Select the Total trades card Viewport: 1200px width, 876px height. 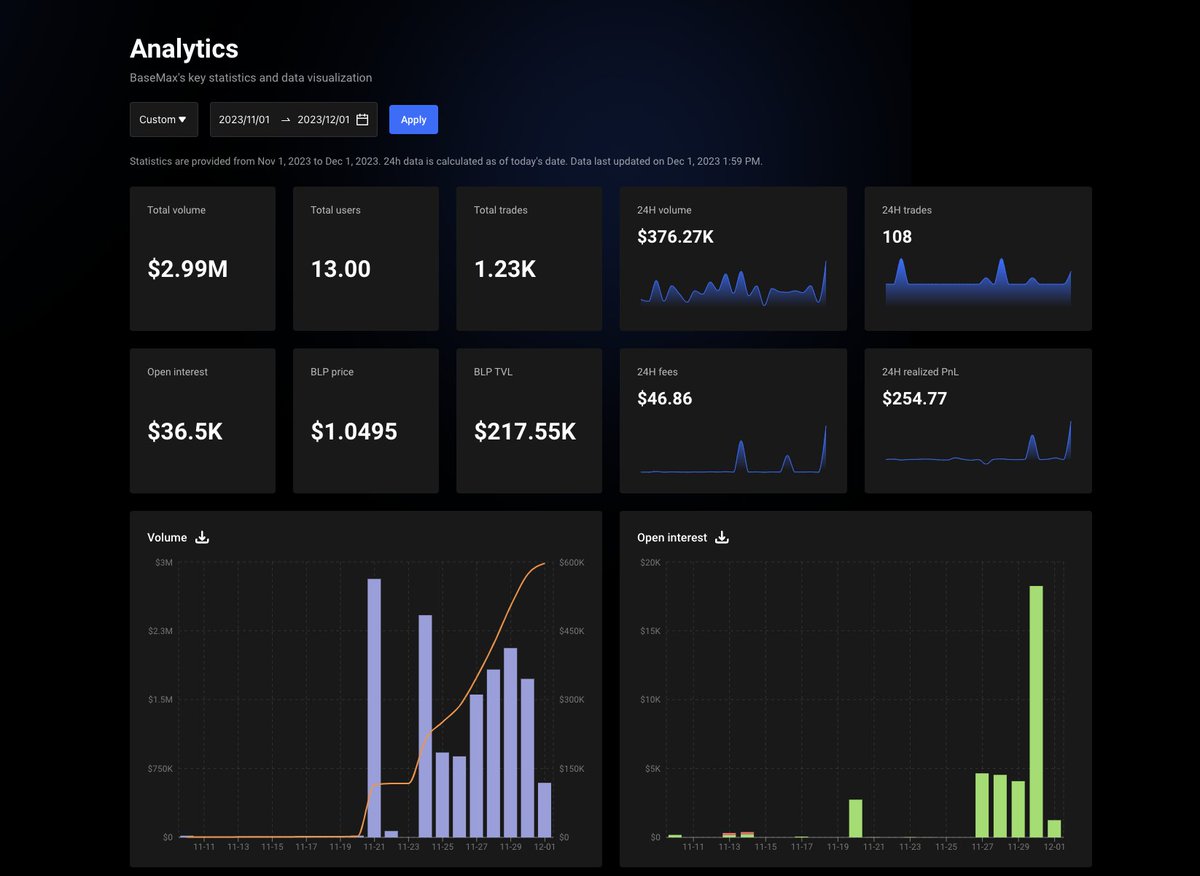tap(529, 259)
